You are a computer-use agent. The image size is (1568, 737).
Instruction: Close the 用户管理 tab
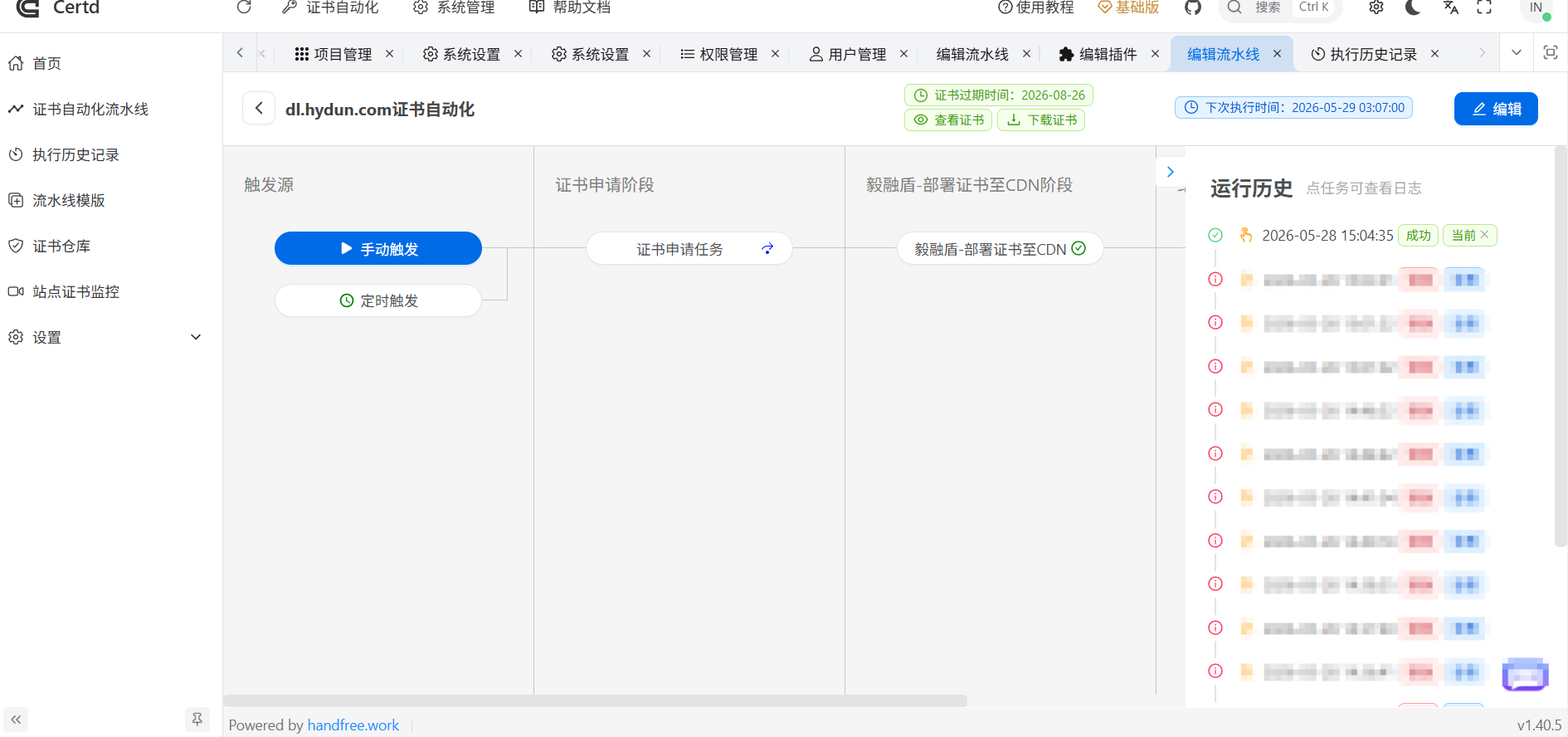904,54
